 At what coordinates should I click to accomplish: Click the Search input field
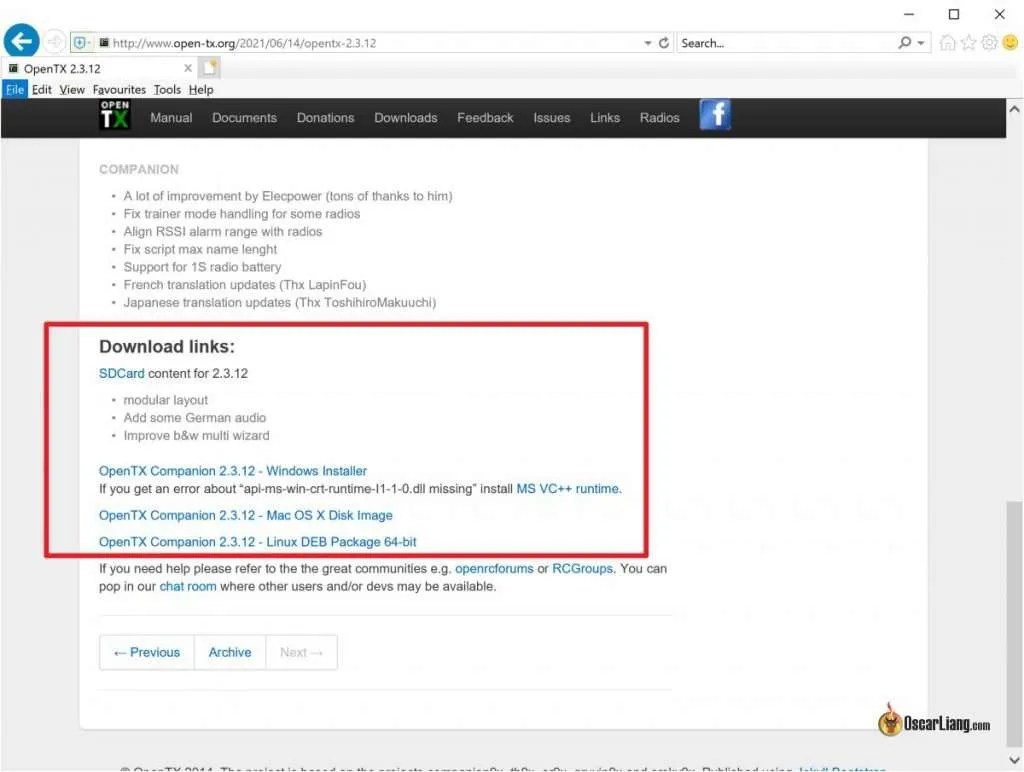point(787,43)
